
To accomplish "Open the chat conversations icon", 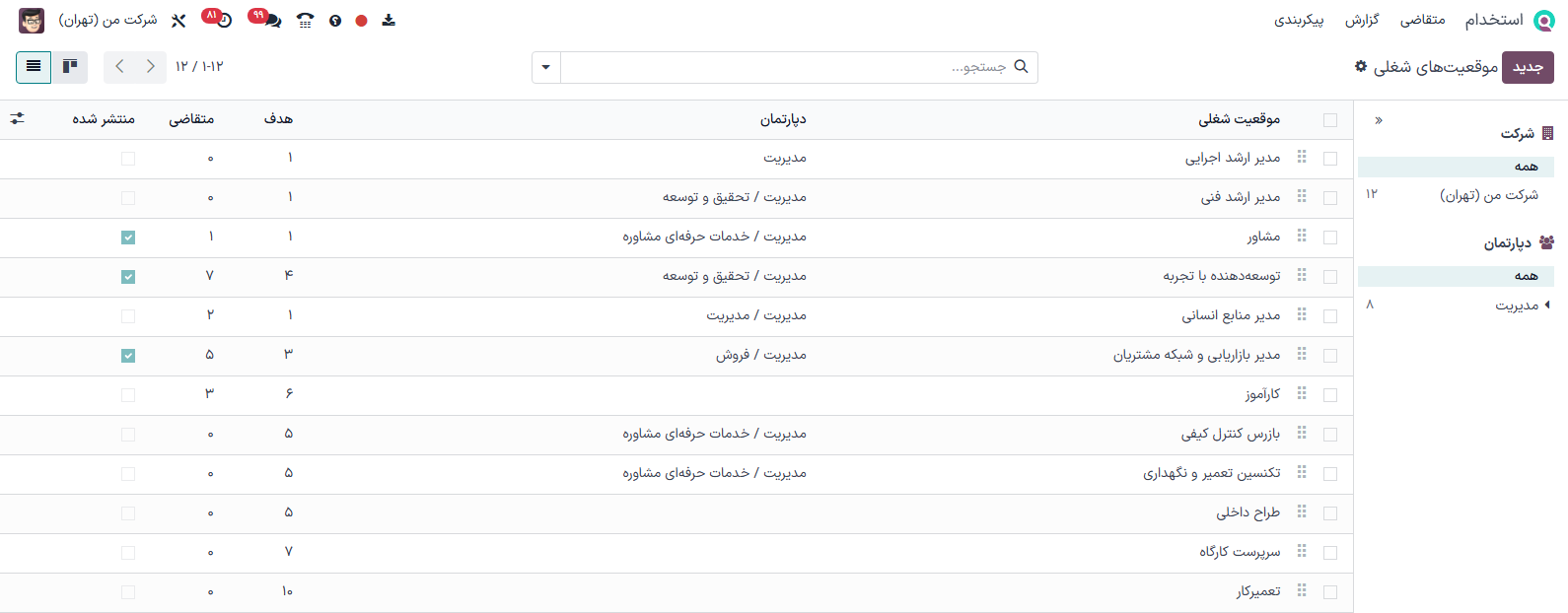I will [272, 21].
